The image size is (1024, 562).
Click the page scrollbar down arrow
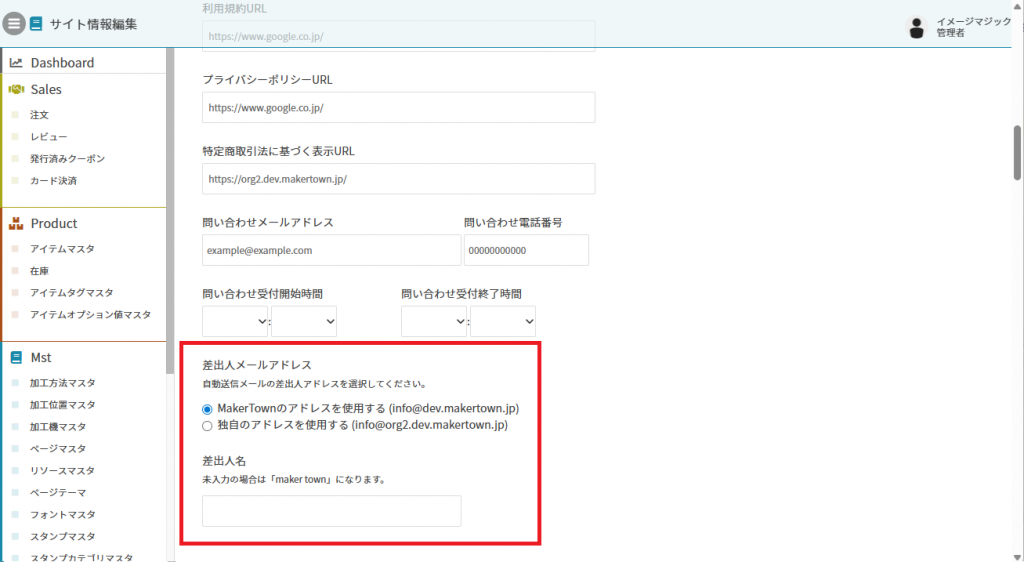pos(1017,557)
